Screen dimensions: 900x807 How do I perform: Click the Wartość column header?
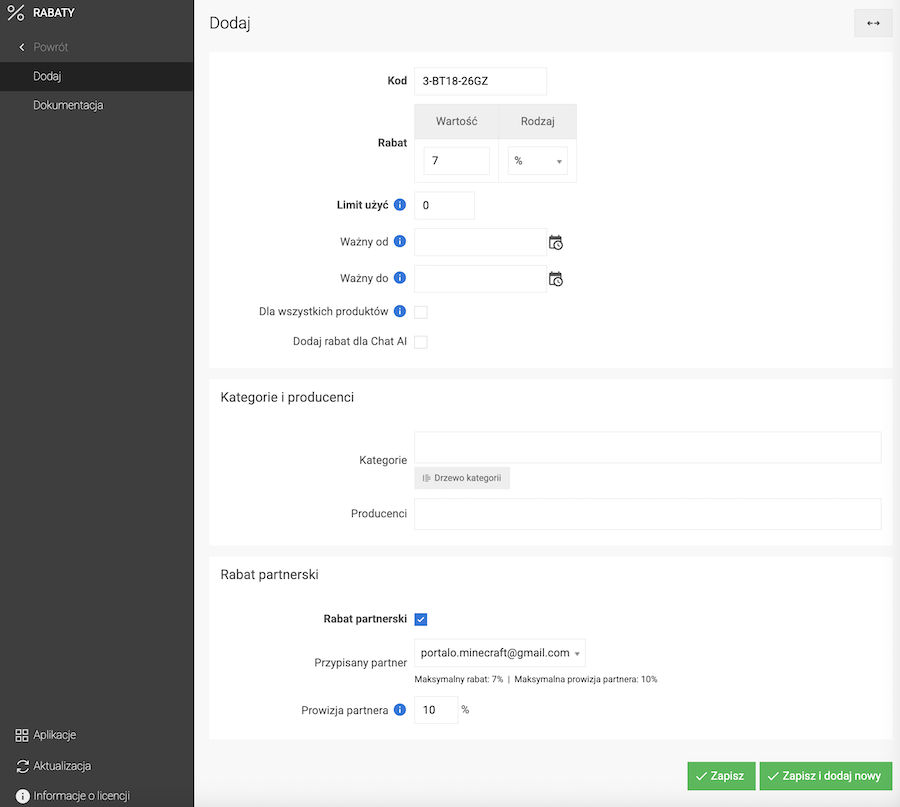click(x=456, y=121)
